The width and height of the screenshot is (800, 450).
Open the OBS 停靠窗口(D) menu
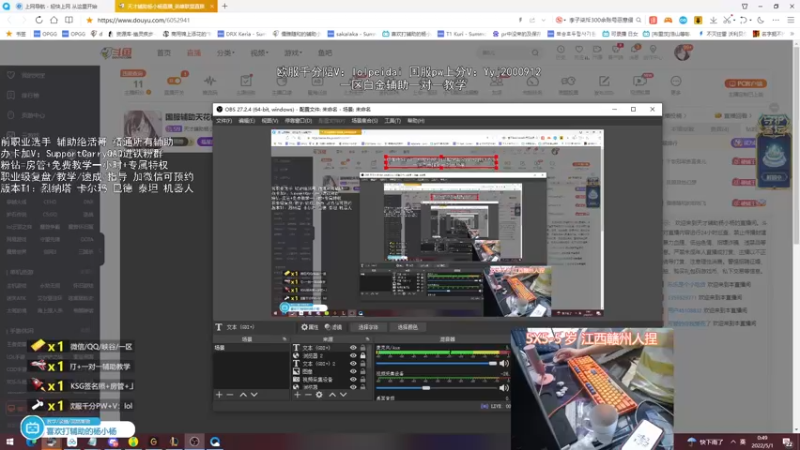click(298, 121)
